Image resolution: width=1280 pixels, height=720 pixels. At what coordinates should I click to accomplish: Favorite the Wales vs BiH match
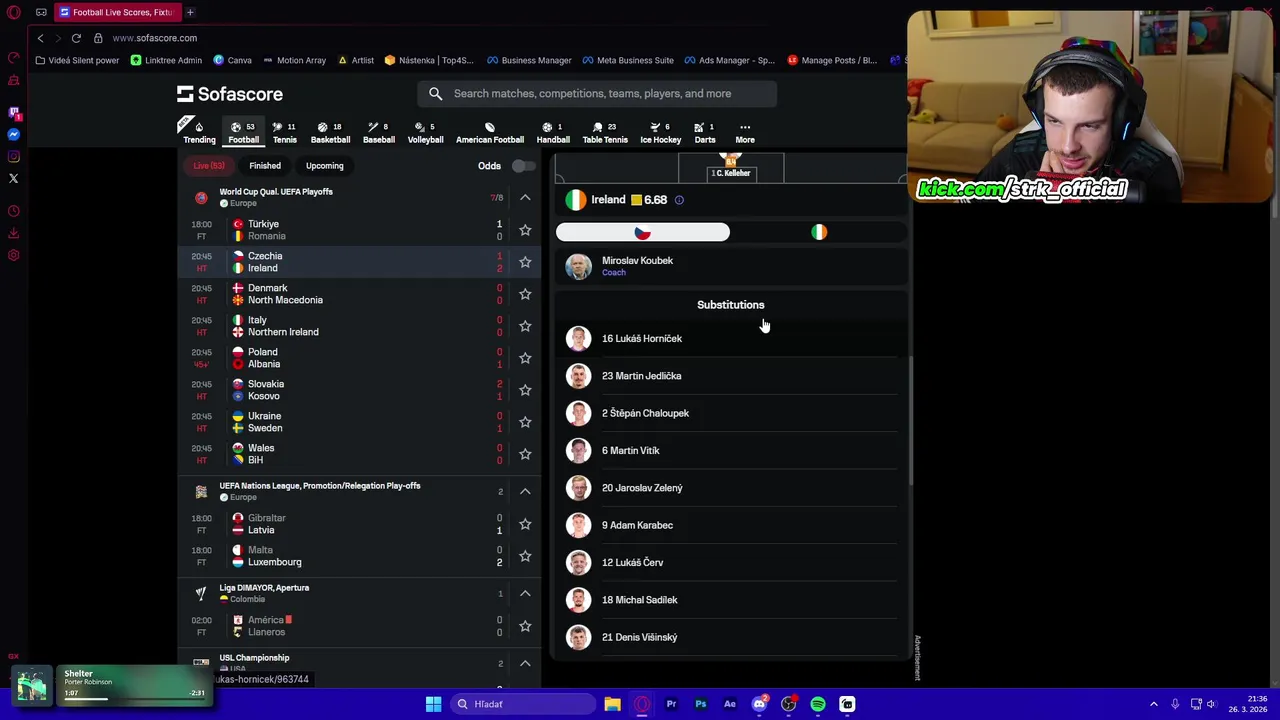(x=525, y=454)
